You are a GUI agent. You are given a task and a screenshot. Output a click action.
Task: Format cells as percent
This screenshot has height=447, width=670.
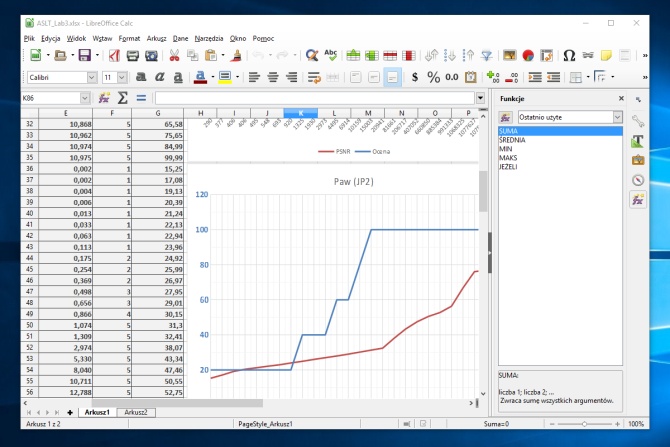[x=433, y=76]
